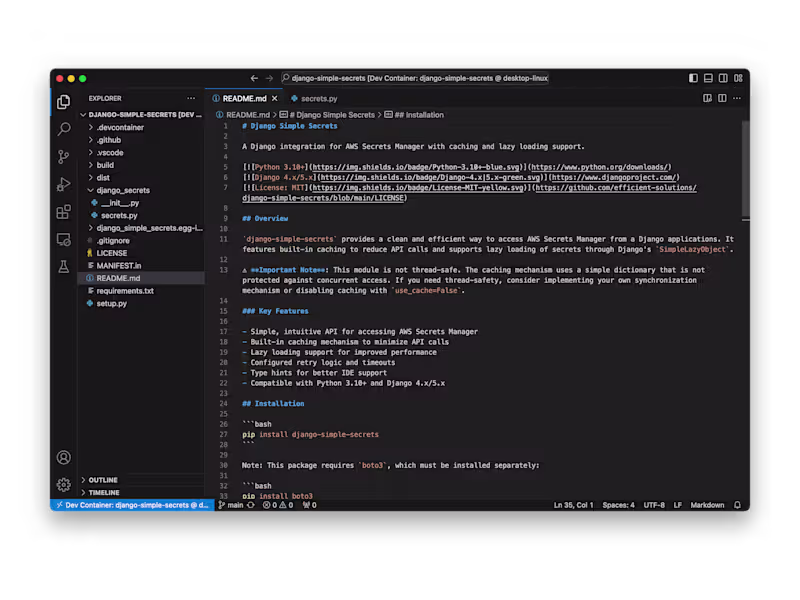Open the Accounts menu icon
This screenshot has width=800, height=600.
[x=64, y=458]
